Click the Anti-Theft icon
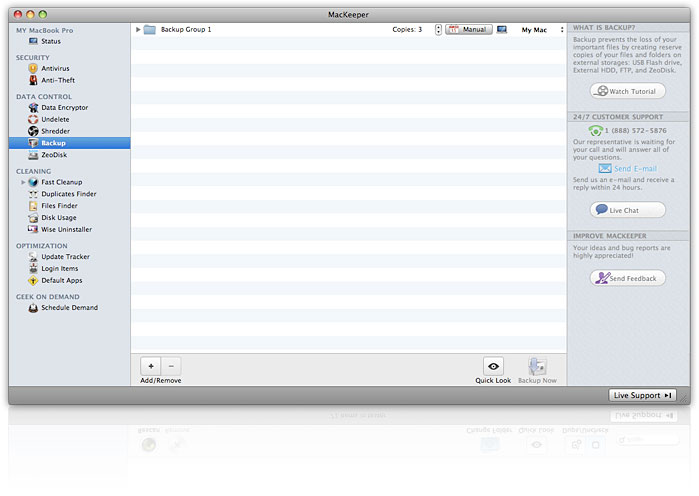 [33, 80]
